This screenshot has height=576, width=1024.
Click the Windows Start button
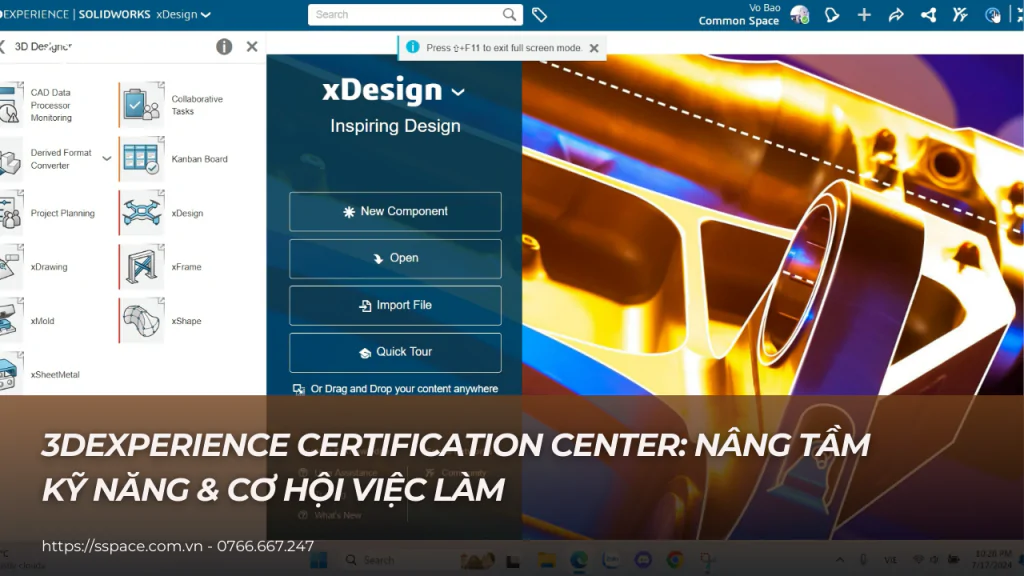click(318, 560)
